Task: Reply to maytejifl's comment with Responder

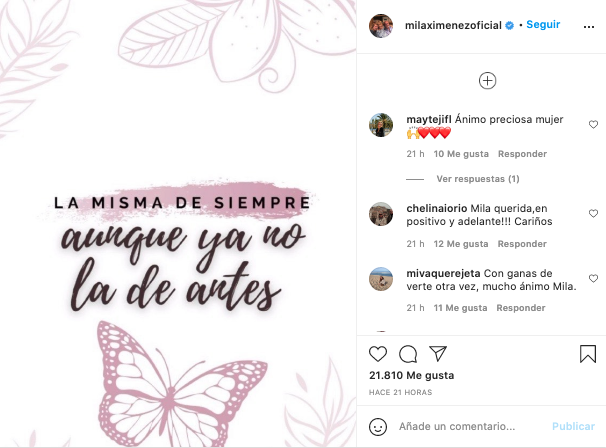Action: click(522, 154)
